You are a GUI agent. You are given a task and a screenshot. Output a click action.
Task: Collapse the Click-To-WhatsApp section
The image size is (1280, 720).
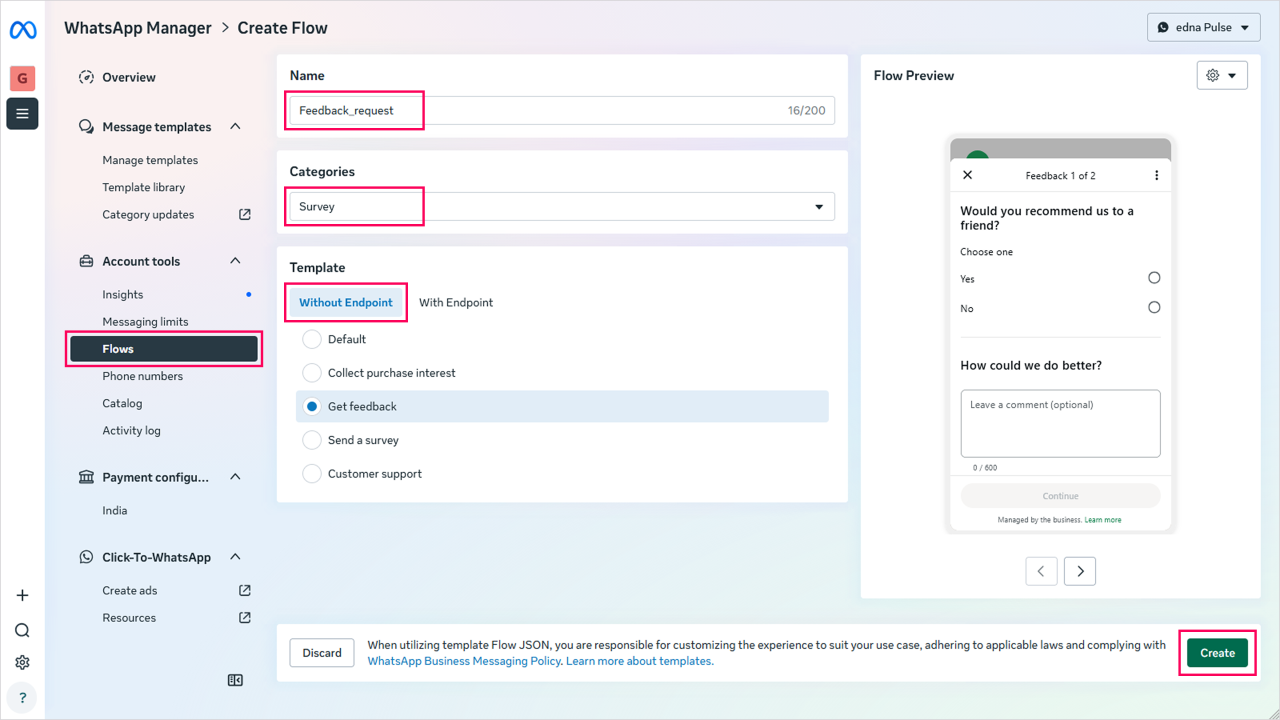[235, 557]
